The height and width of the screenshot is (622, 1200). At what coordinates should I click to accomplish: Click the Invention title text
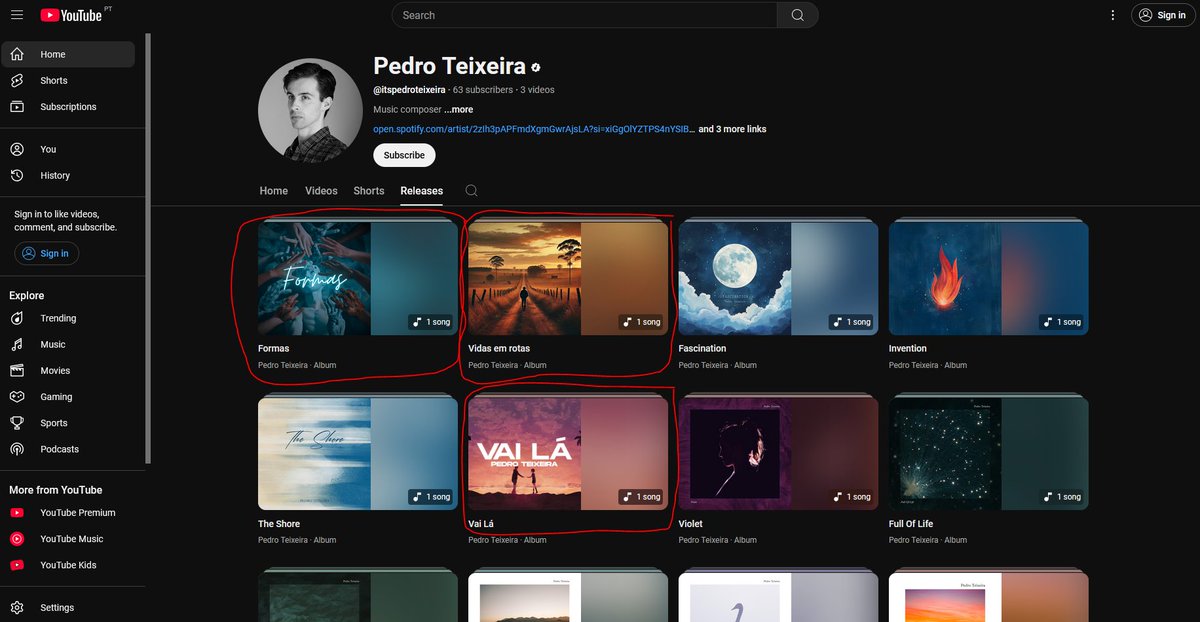click(x=907, y=348)
